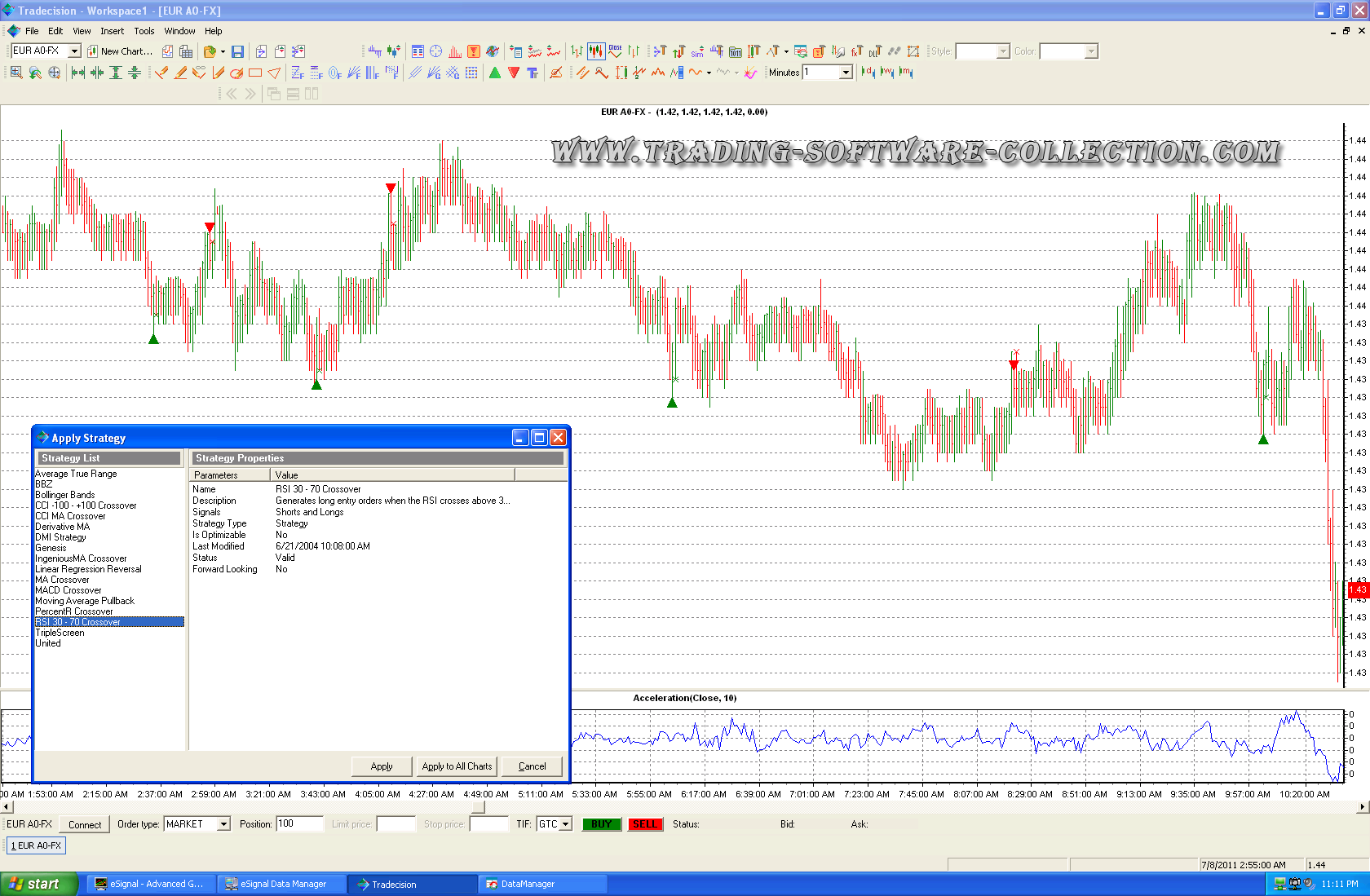Click Apply to All Charts button
1370x896 pixels.
(x=457, y=766)
